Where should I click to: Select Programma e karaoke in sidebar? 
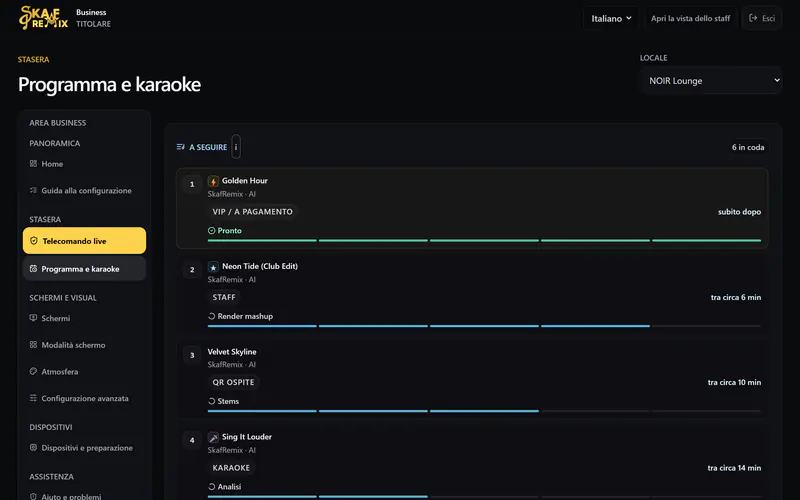click(84, 269)
